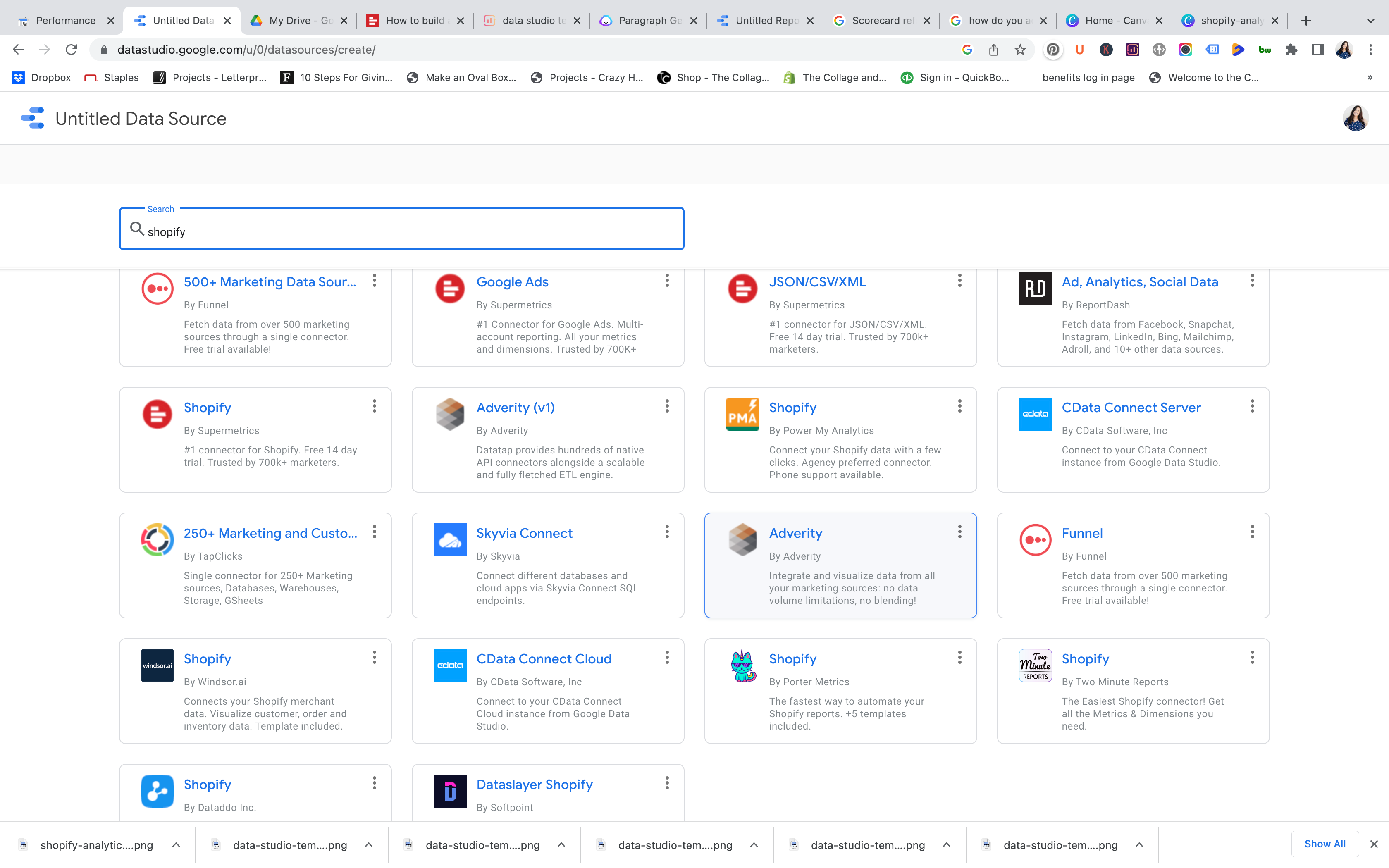Viewport: 1389px width, 868px height.
Task: Reload the page with the refresh icon
Action: [71, 50]
